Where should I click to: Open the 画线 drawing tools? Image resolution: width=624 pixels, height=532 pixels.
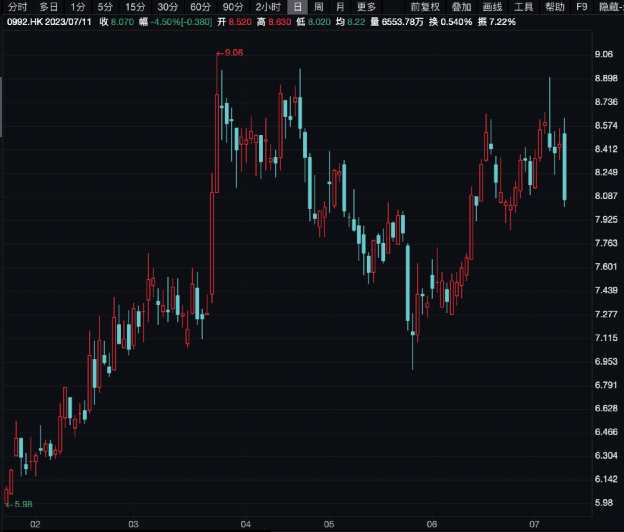(492, 7)
